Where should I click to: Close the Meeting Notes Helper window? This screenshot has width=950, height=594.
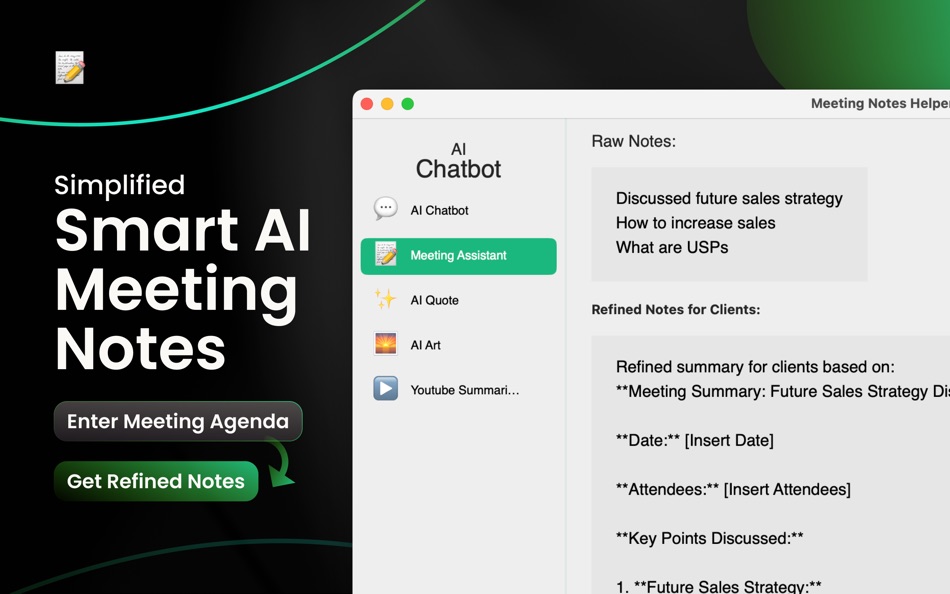367,104
